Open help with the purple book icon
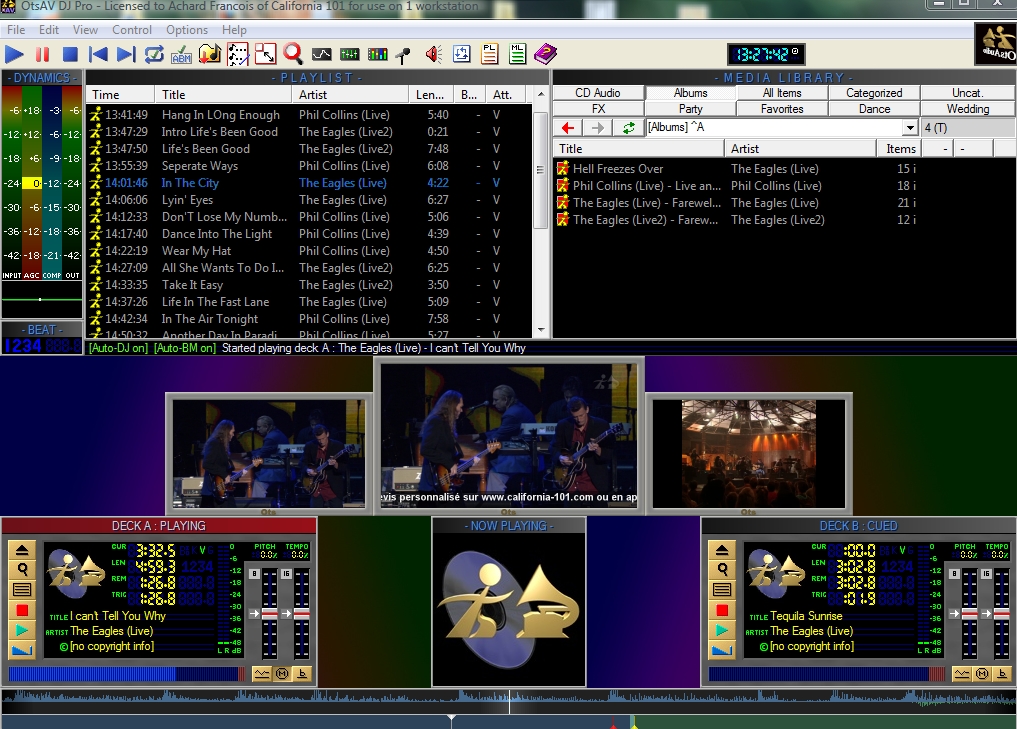 point(545,54)
